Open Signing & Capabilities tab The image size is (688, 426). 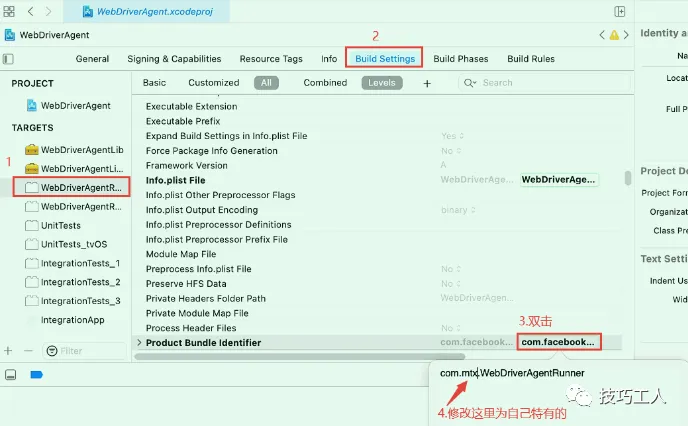click(x=174, y=59)
